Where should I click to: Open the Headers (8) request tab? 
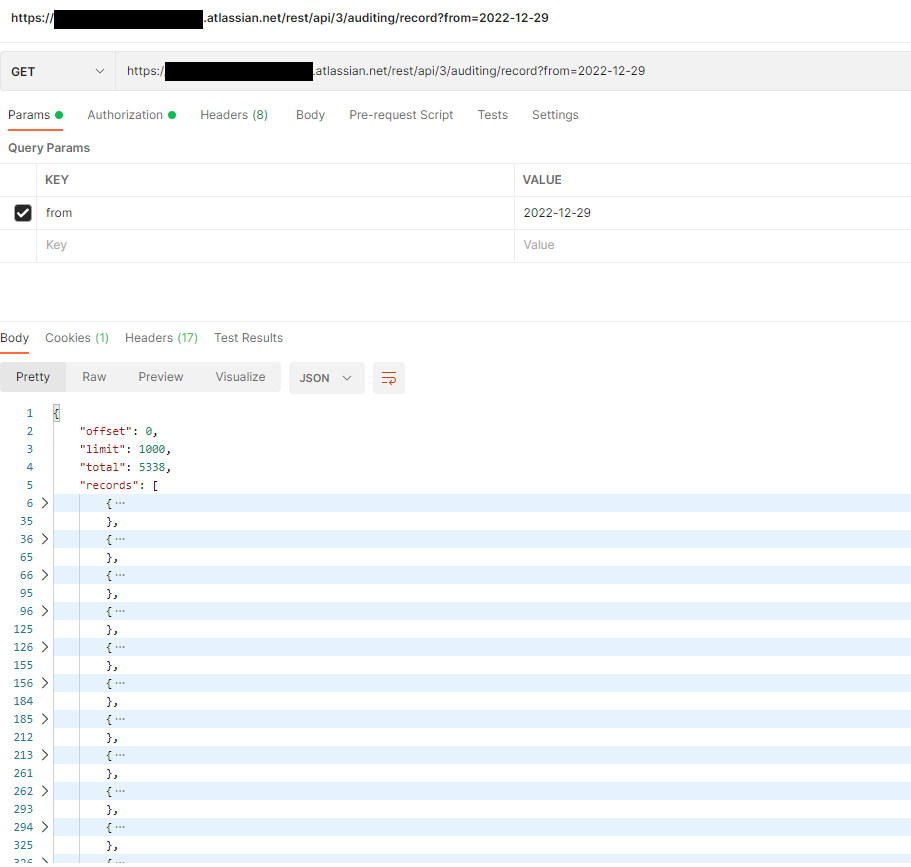[233, 115]
